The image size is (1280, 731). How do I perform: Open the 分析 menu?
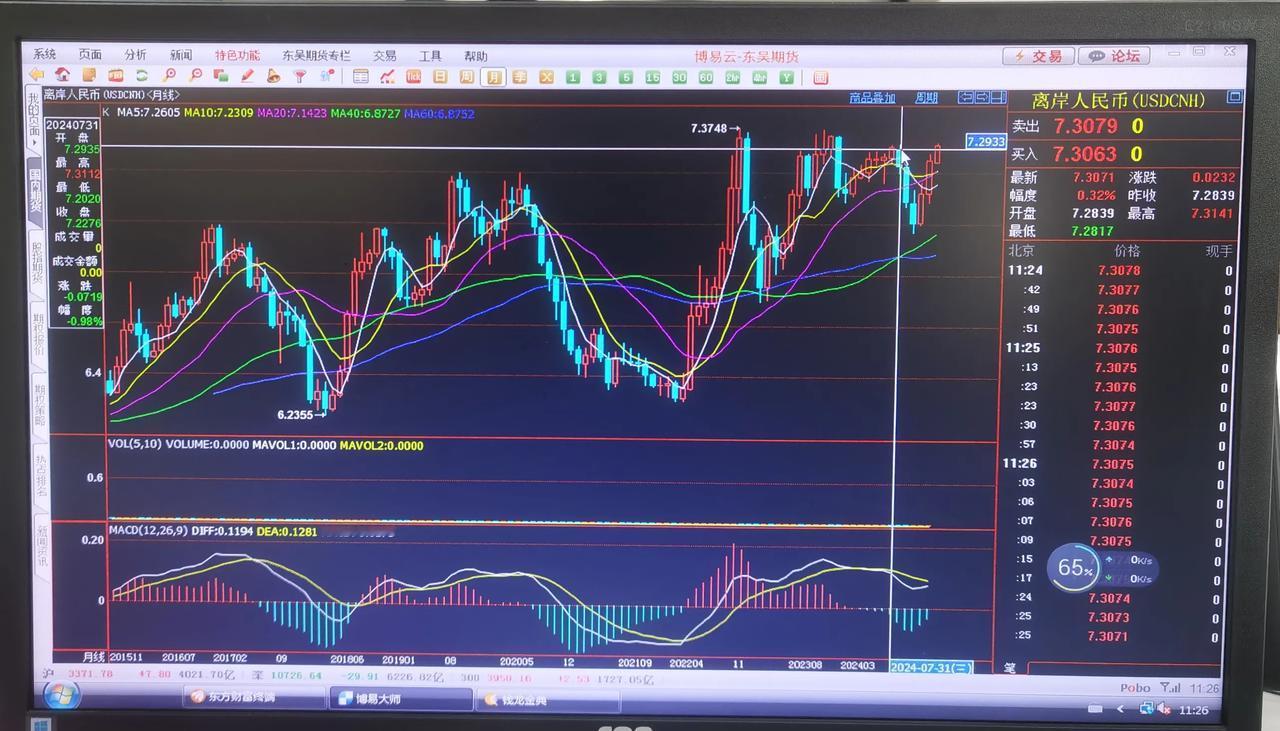[135, 55]
